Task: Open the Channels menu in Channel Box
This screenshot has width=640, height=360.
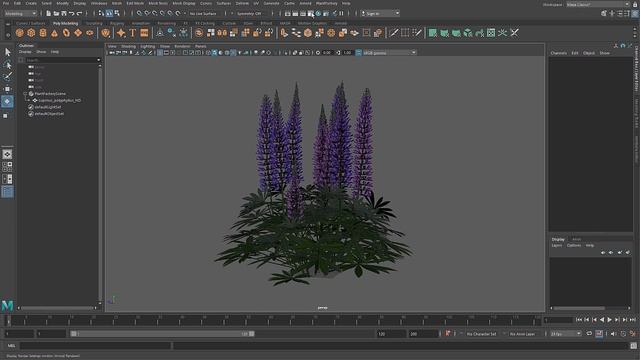Action: coord(558,53)
